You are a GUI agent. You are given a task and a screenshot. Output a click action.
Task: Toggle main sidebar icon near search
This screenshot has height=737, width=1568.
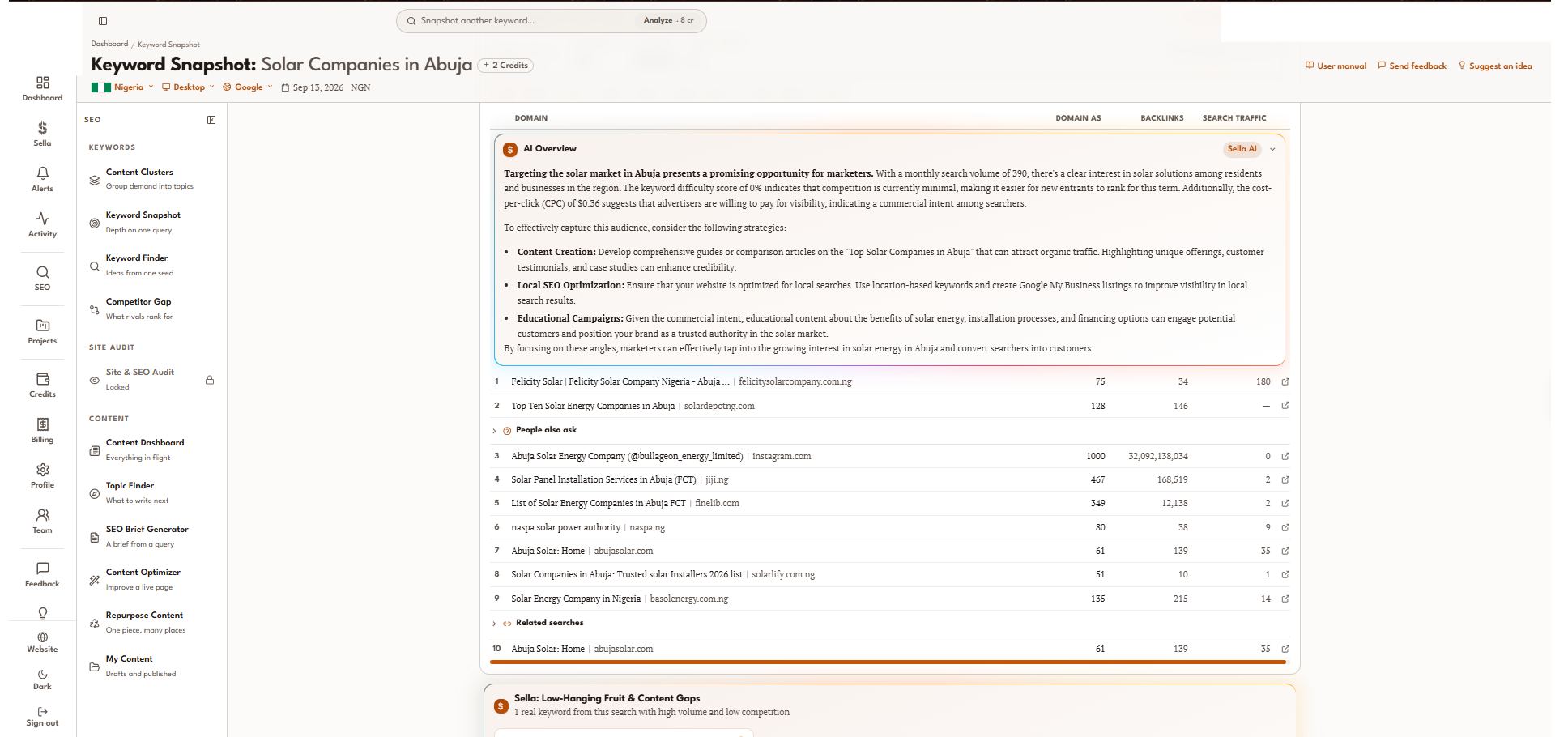pos(103,21)
